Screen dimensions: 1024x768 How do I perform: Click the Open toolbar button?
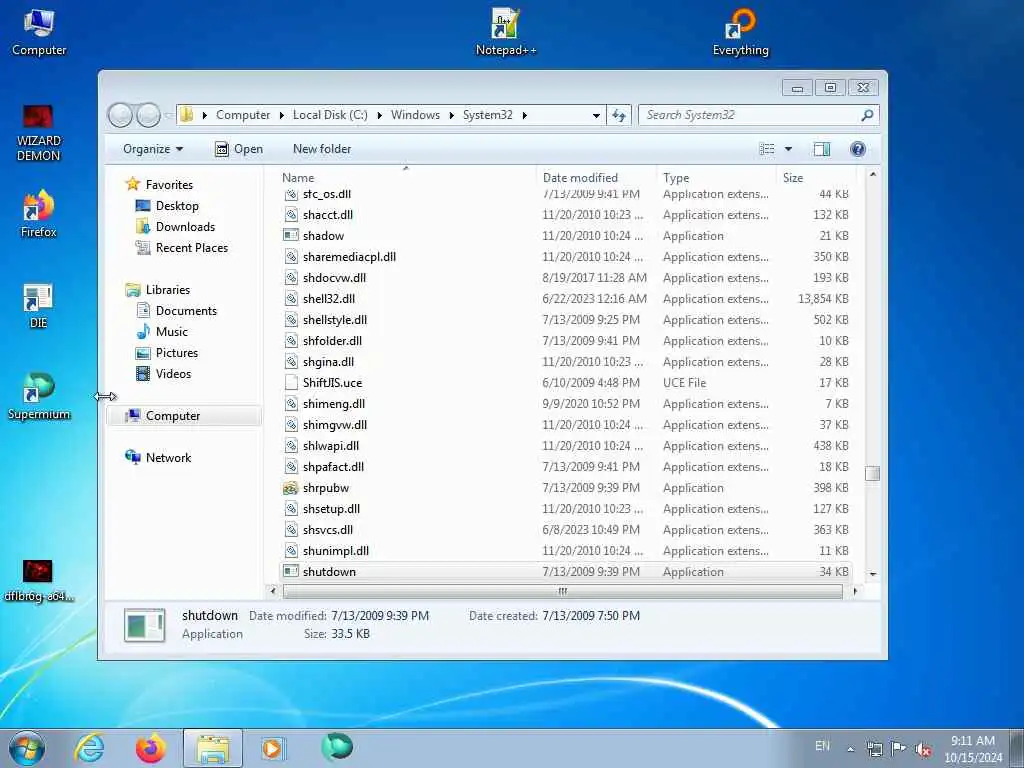(239, 150)
